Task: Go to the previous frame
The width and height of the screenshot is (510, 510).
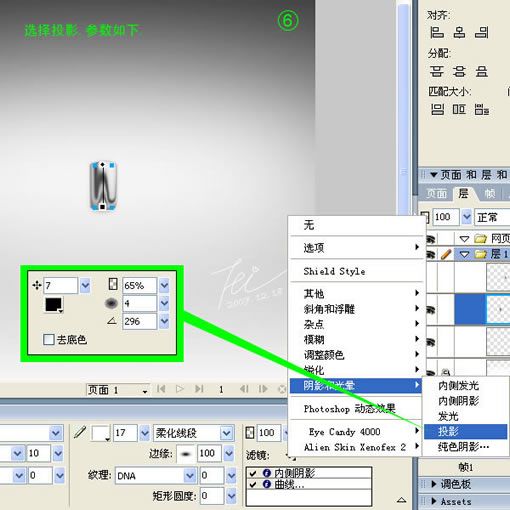Action: tap(244, 389)
